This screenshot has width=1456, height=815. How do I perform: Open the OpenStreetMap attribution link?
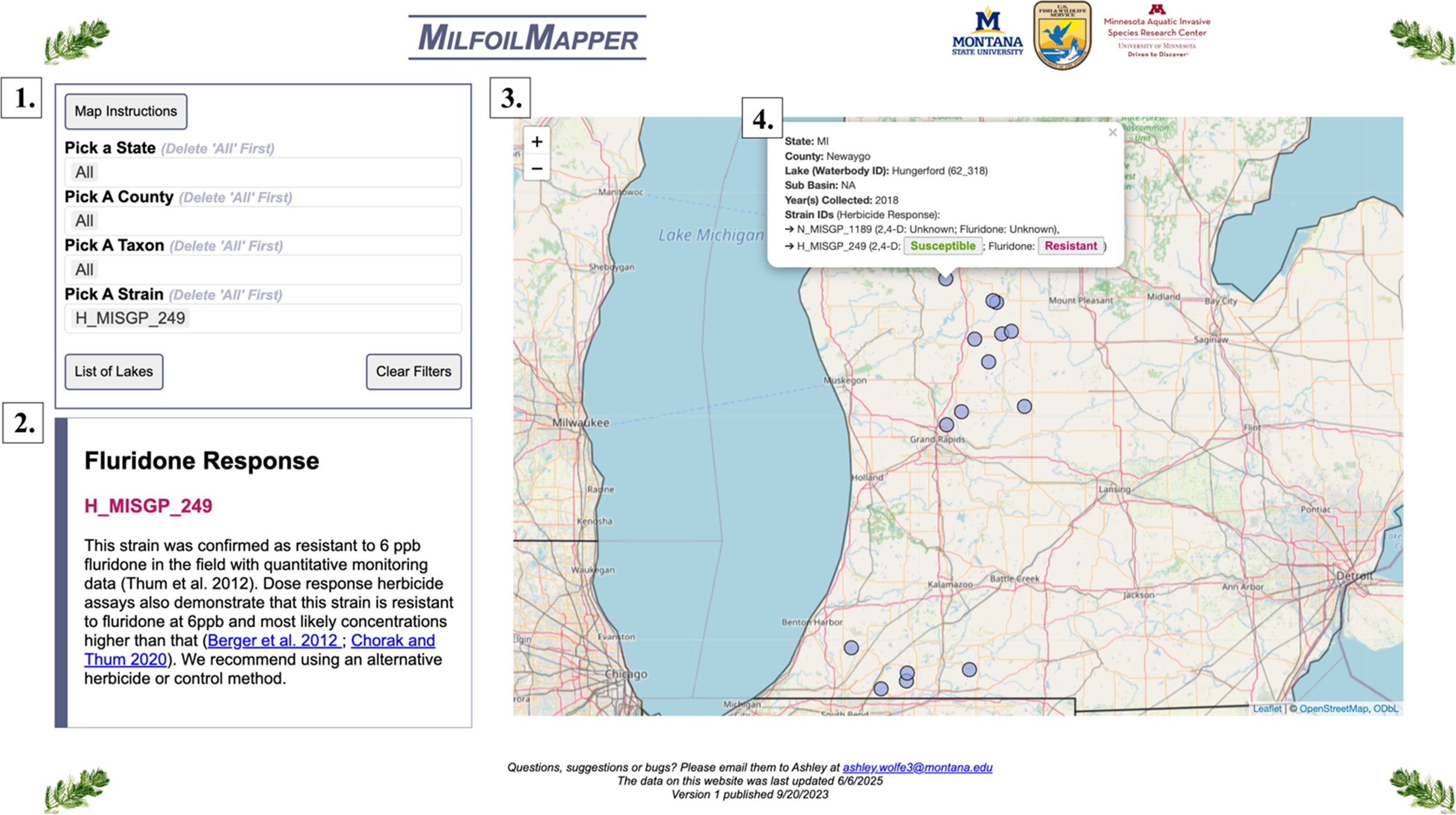pos(1333,709)
